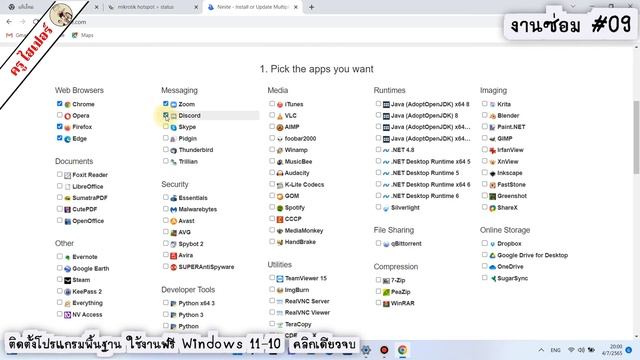The height and width of the screenshot is (360, 640).
Task: Click the Greenshot label
Action: point(512,196)
